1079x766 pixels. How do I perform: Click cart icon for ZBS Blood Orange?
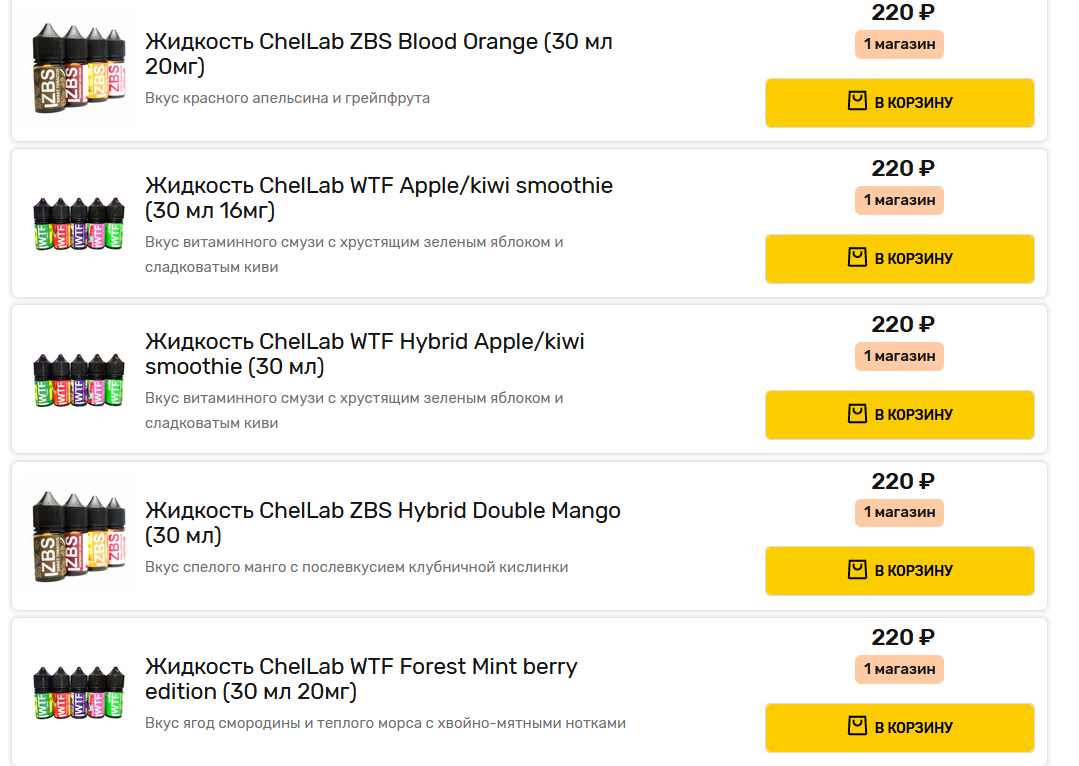point(857,102)
